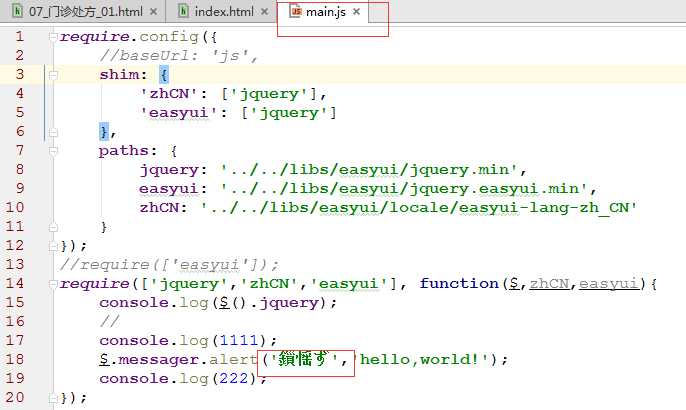Close the index.html tab
This screenshot has width=686, height=410.
tap(264, 12)
